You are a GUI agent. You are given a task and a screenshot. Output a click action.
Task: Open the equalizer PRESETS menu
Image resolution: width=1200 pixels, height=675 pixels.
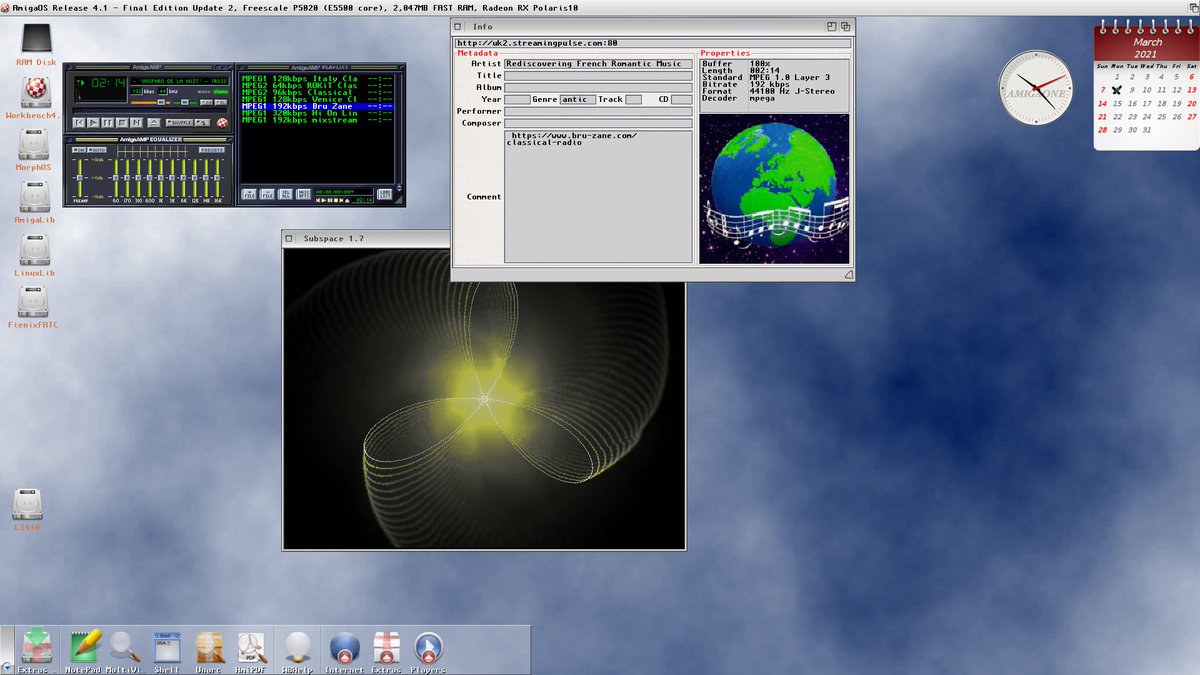click(212, 150)
